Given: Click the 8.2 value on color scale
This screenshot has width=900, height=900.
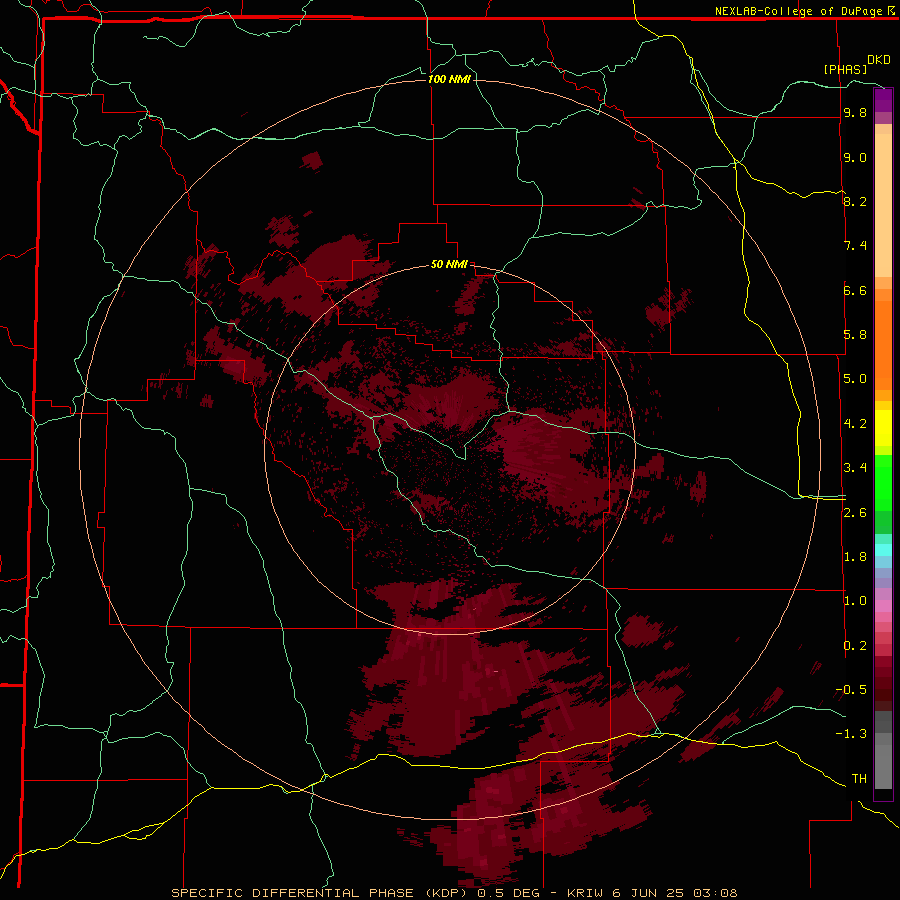Looking at the screenshot, I should [855, 201].
